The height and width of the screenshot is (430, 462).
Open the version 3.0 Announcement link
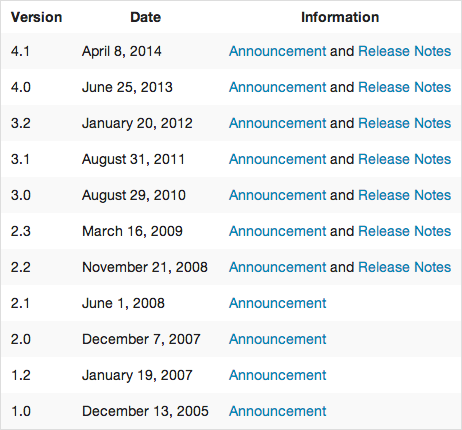pos(277,195)
